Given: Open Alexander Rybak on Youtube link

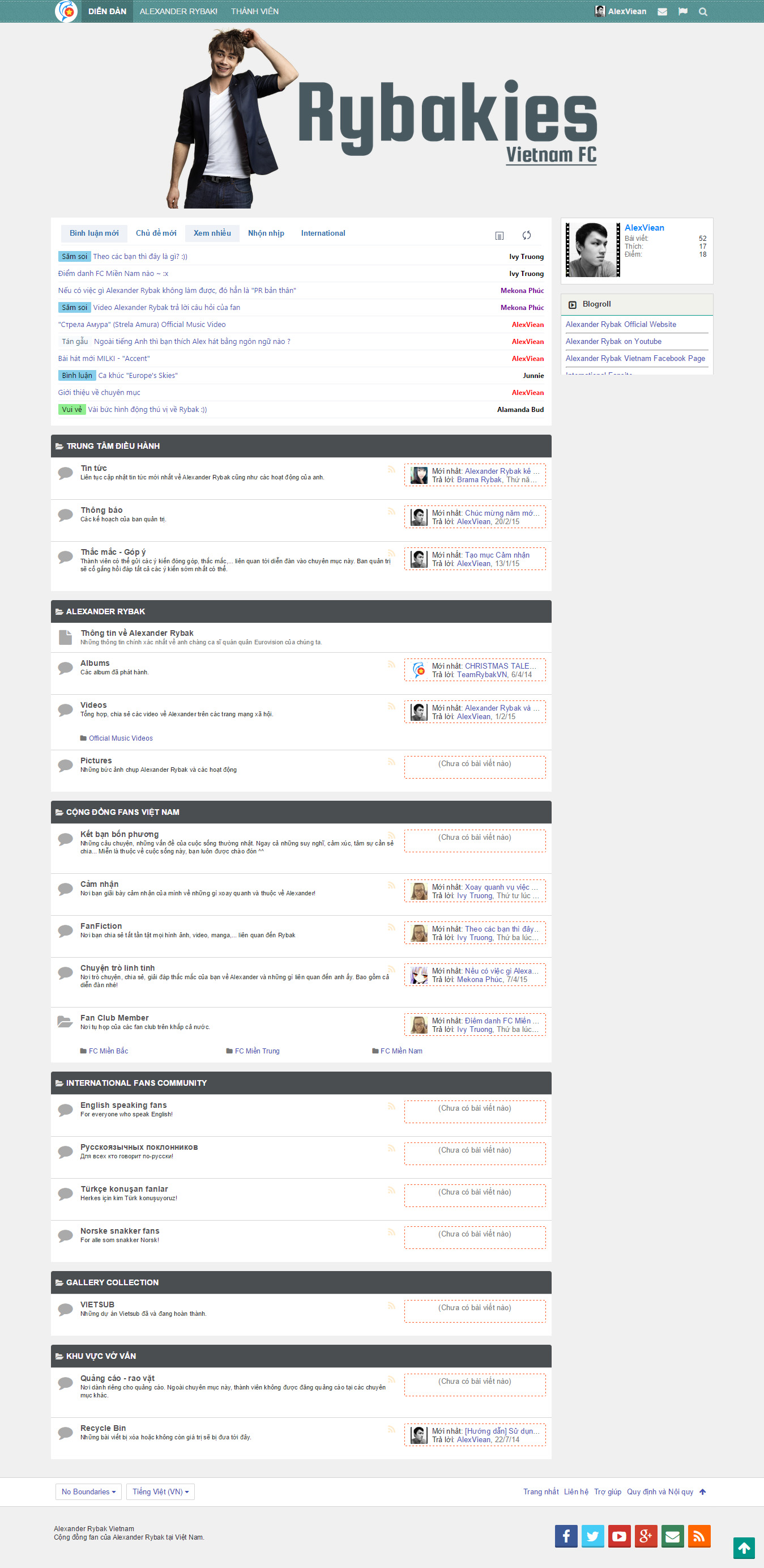Looking at the screenshot, I should (613, 342).
